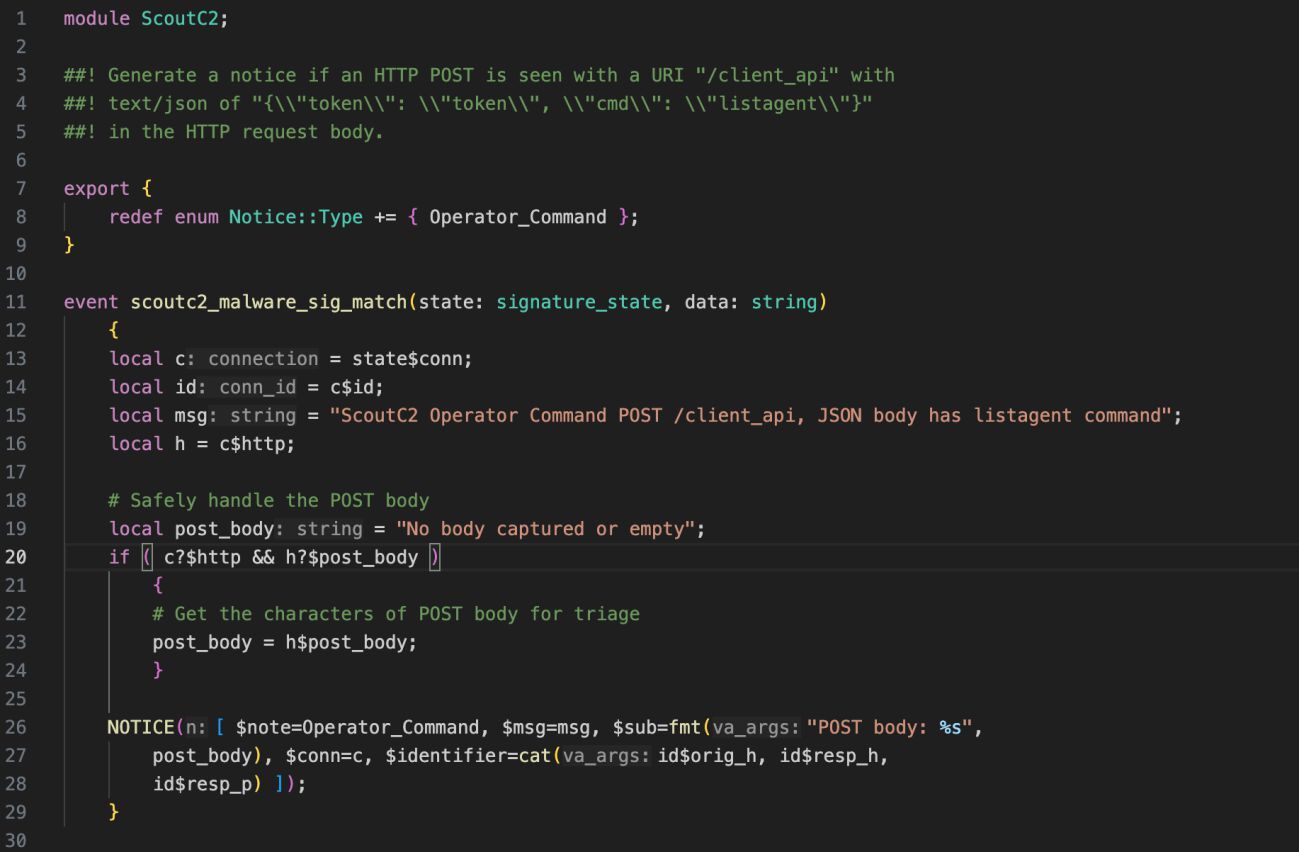
Task: Click the text/json comment on line 4
Action: coord(468,103)
